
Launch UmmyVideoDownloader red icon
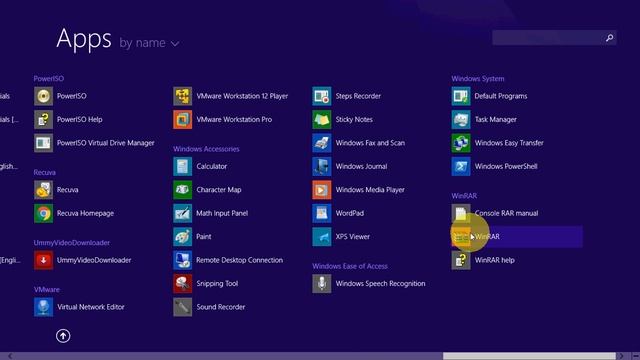43,260
